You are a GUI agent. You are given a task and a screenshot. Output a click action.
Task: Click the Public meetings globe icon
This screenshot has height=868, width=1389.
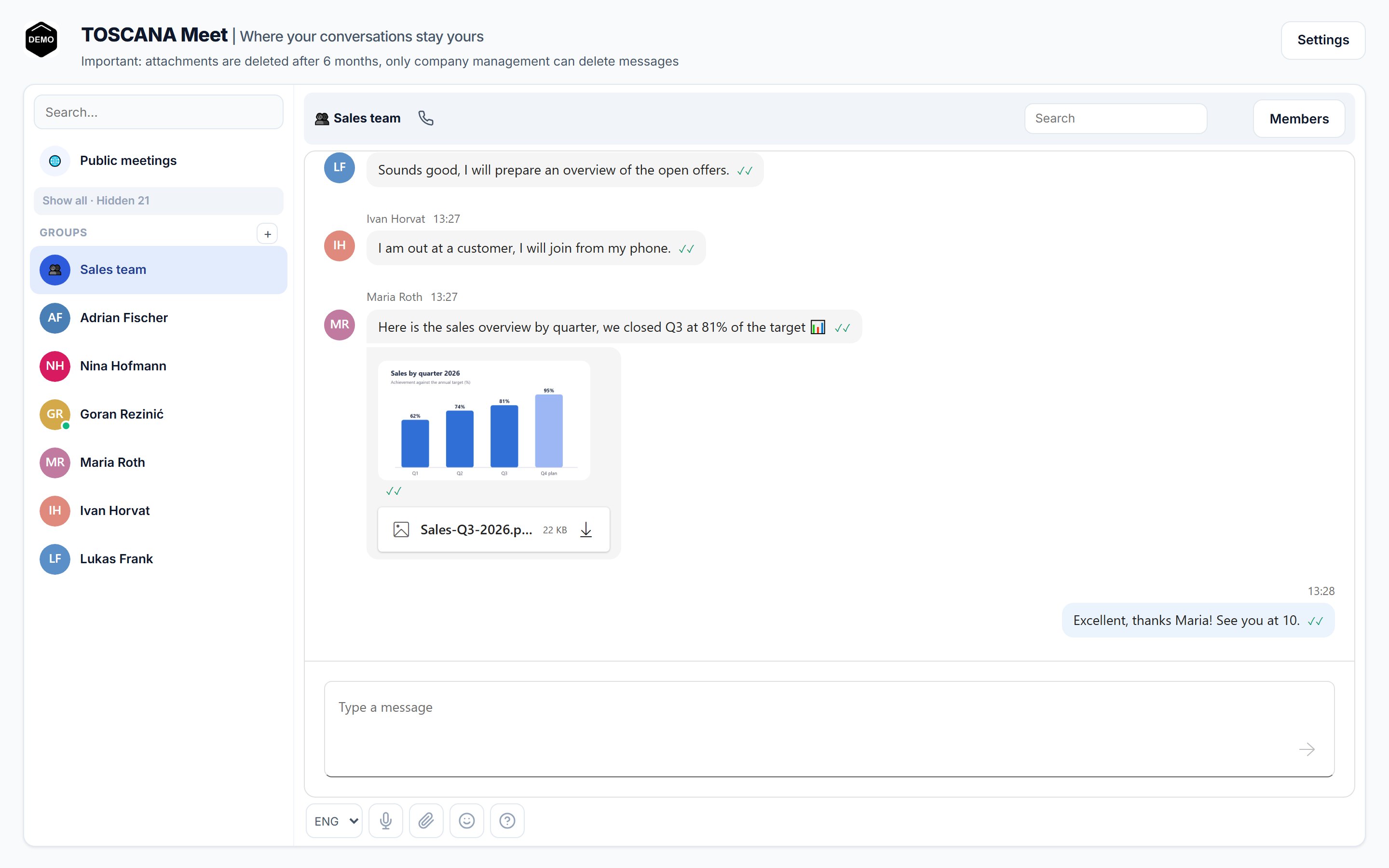[x=55, y=161]
